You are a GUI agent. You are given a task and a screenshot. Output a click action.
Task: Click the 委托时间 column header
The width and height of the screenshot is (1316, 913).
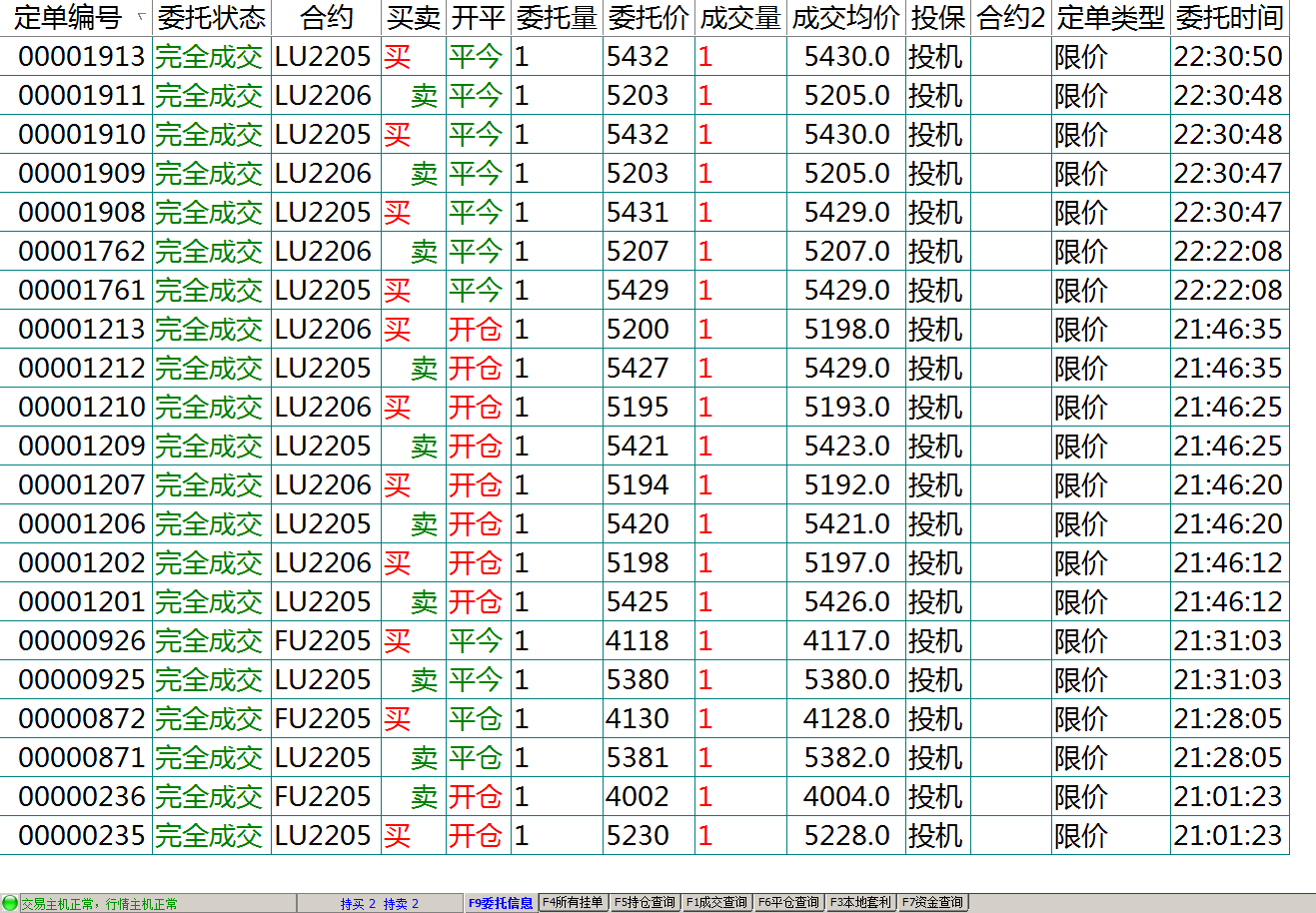coord(1230,18)
